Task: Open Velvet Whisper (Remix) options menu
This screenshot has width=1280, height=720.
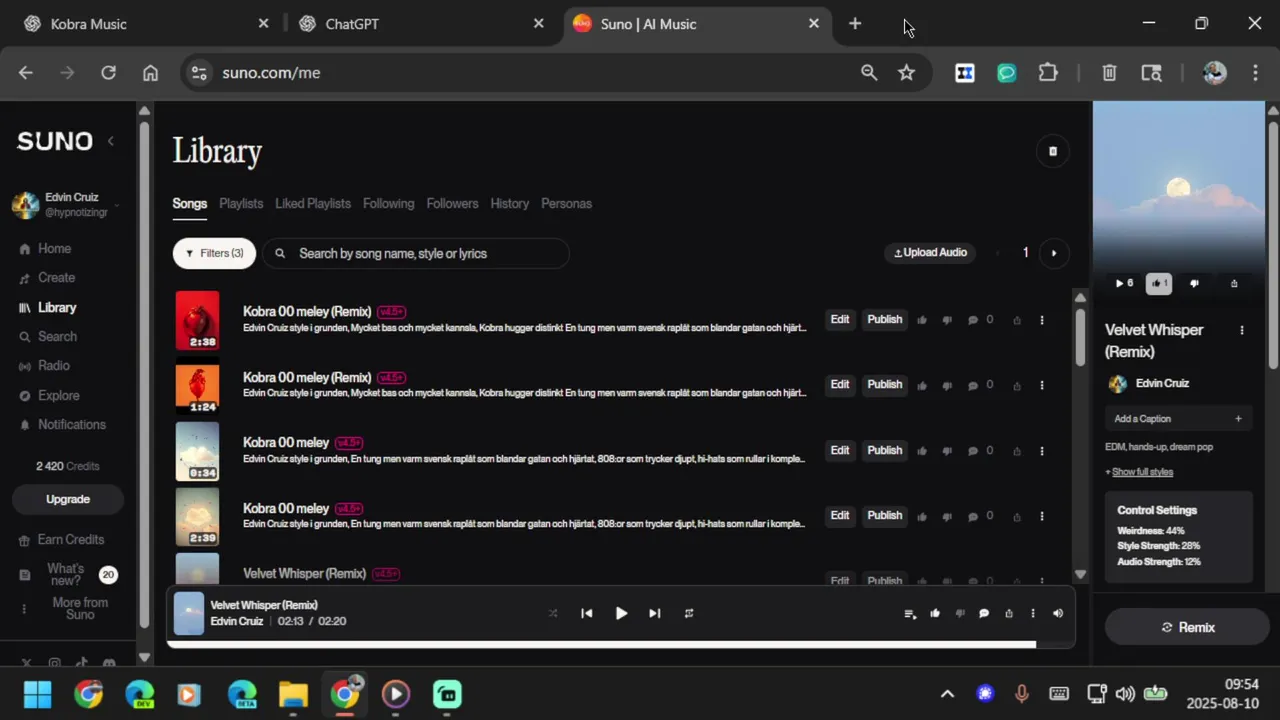Action: [x=1242, y=331]
